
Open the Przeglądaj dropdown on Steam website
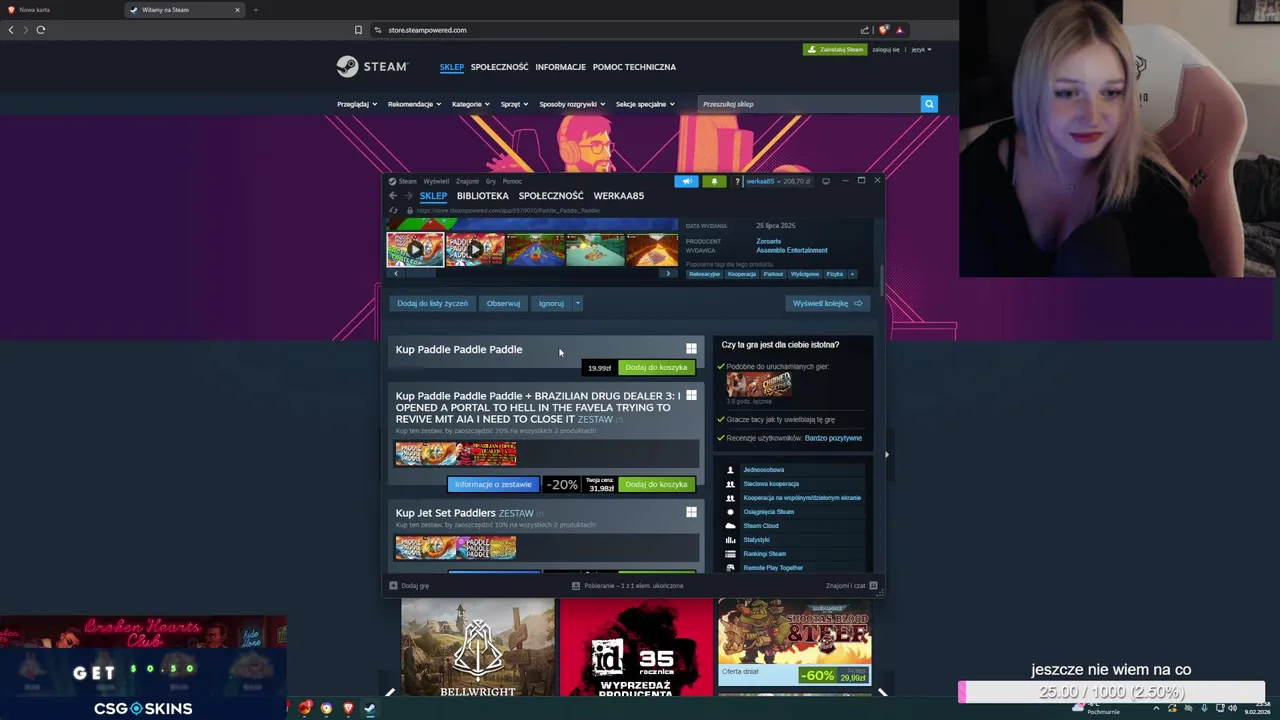[x=357, y=104]
